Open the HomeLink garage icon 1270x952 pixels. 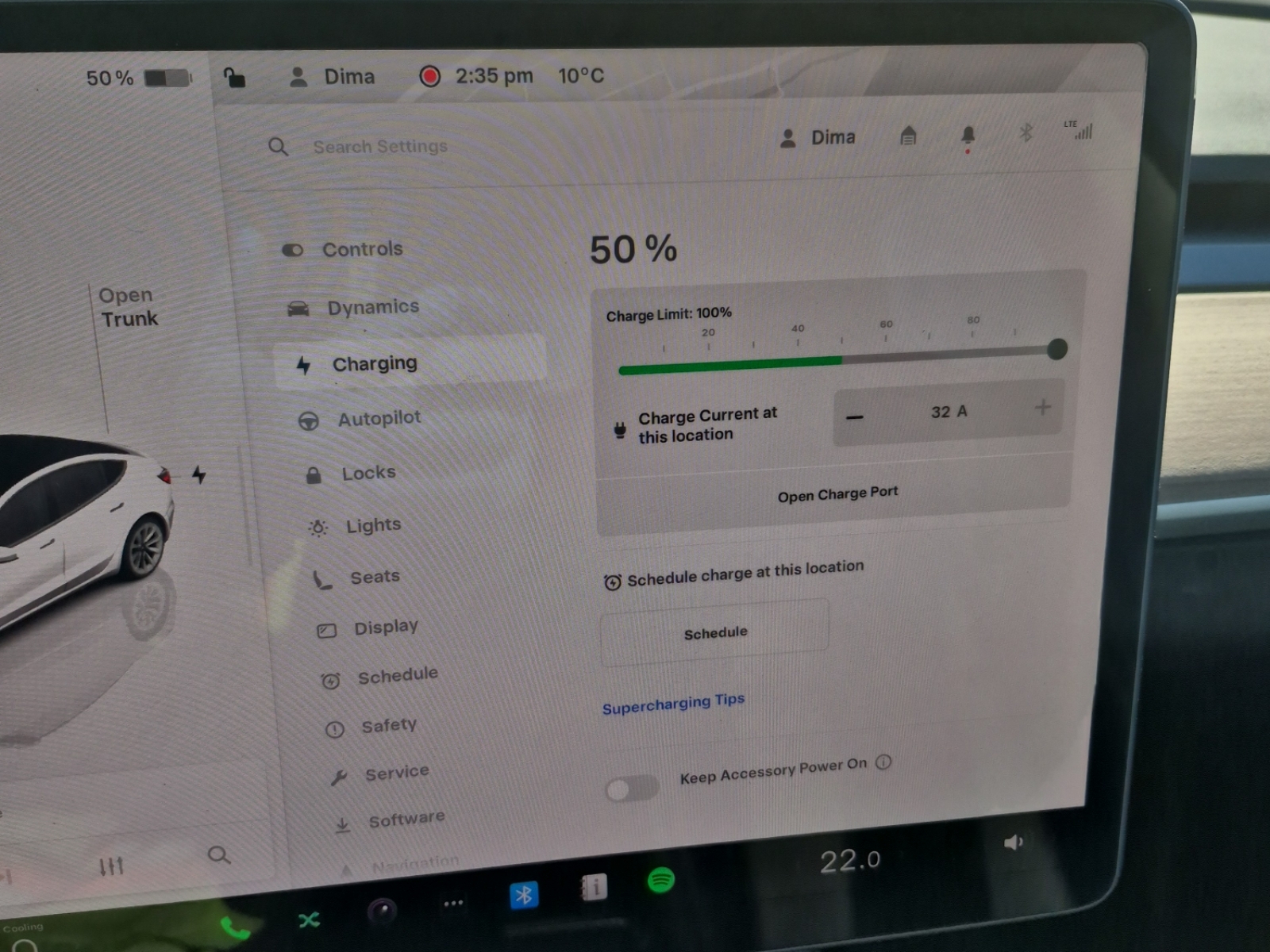tap(908, 136)
